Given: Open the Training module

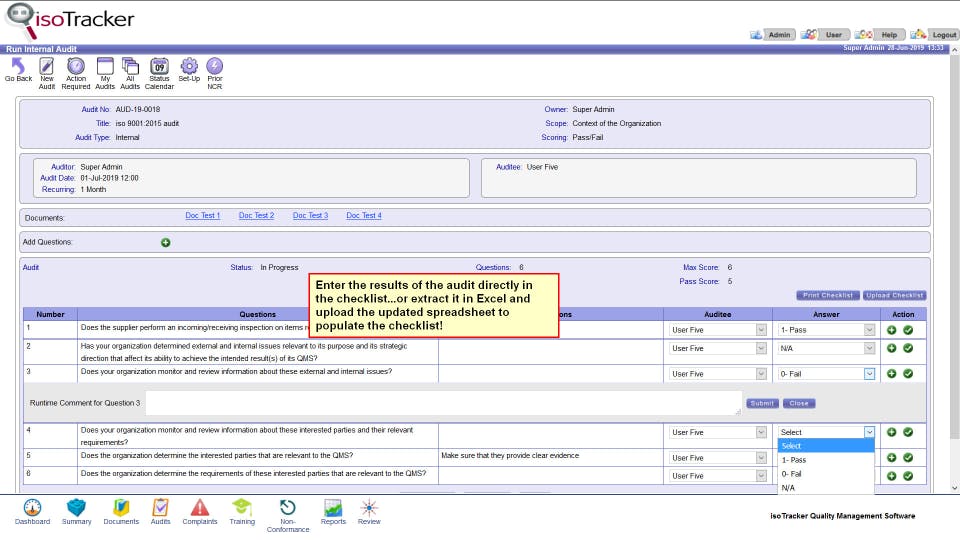Looking at the screenshot, I should tap(242, 512).
